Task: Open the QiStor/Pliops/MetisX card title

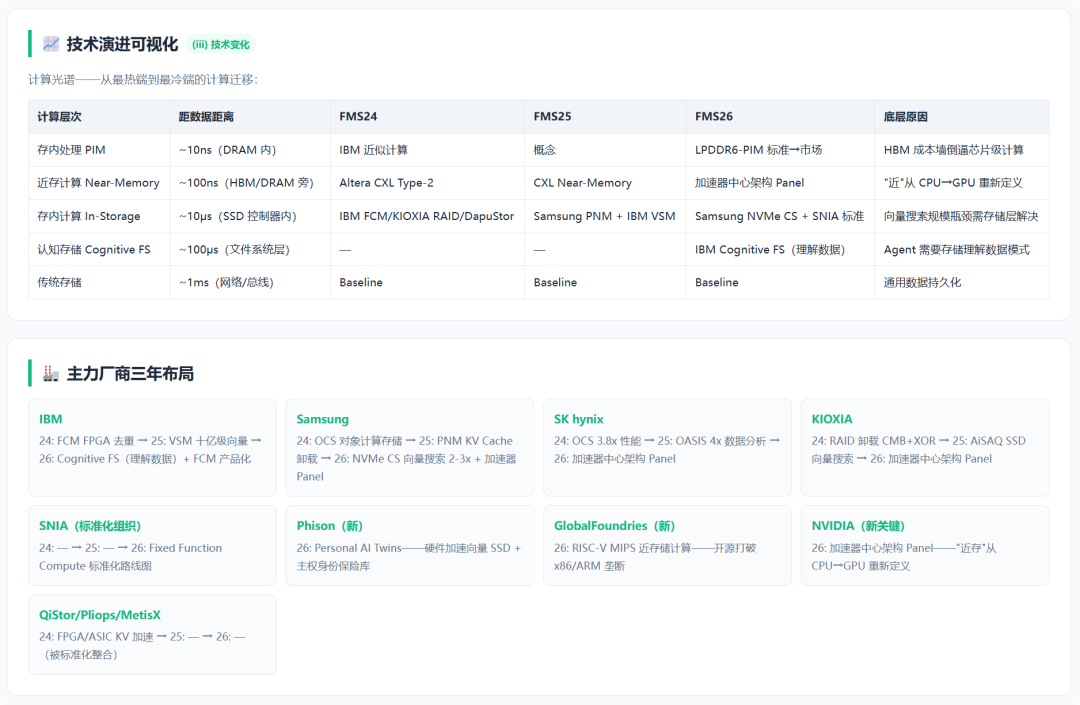Action: [99, 615]
